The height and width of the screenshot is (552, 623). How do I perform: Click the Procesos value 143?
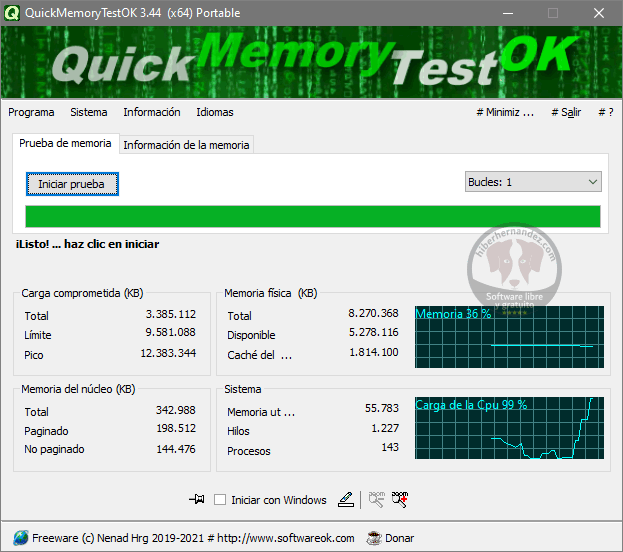point(390,447)
